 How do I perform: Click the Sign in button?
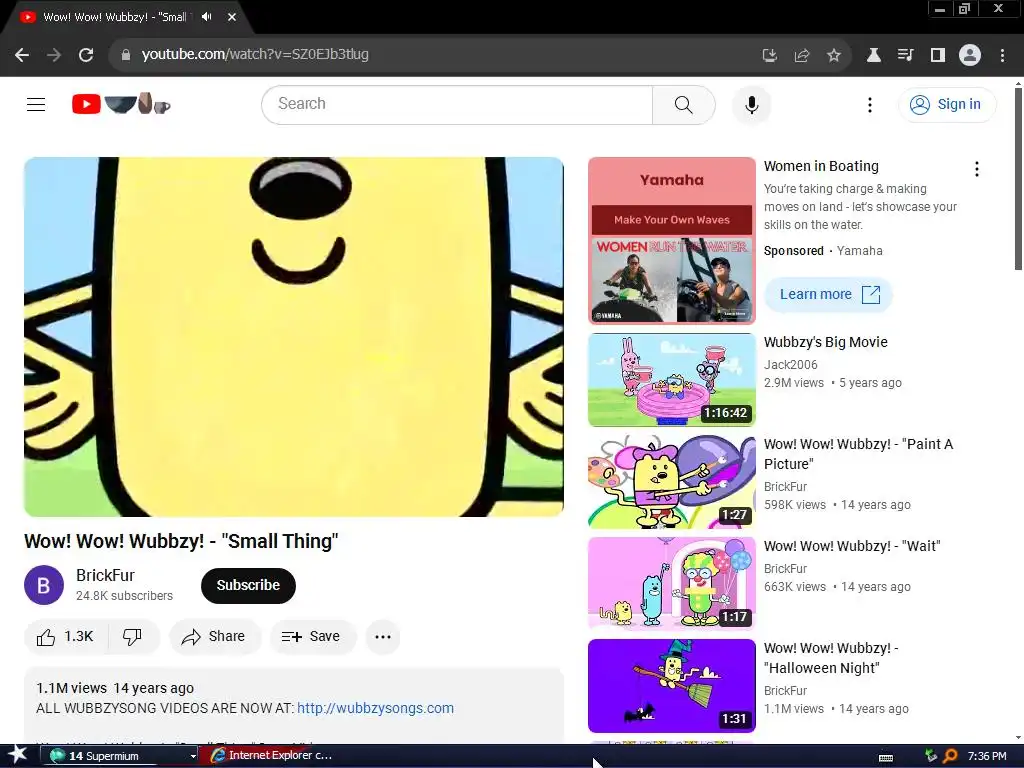click(x=947, y=104)
